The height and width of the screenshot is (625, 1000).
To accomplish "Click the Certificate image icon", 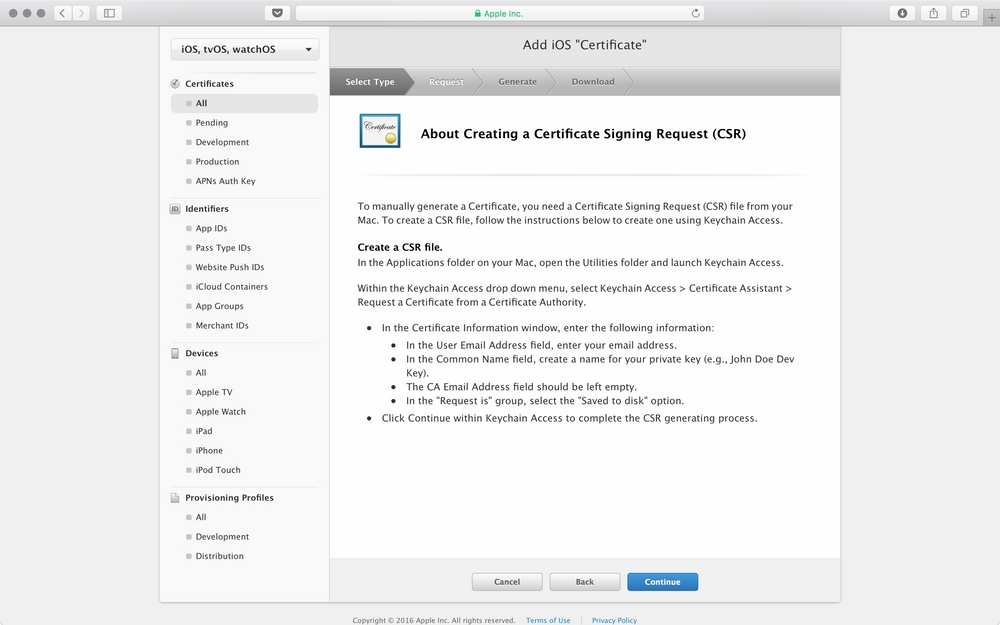I will coord(380,131).
